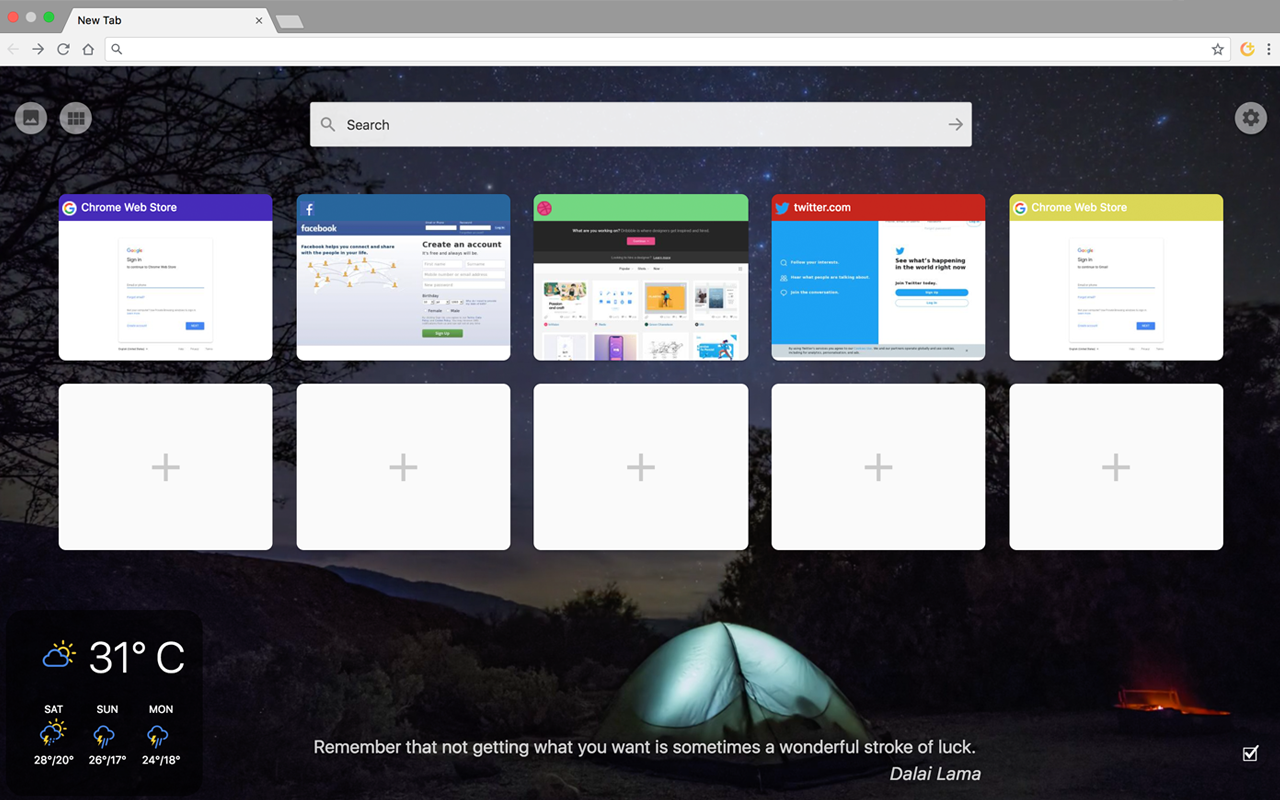The width and height of the screenshot is (1280, 800).
Task: Click the orange extension icon in the toolbar
Action: 1247,48
